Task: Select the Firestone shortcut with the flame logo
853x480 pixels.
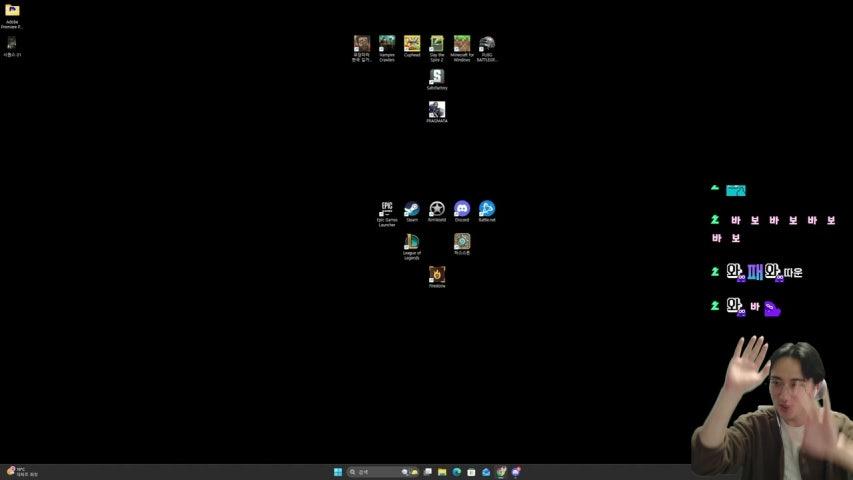Action: [x=437, y=277]
